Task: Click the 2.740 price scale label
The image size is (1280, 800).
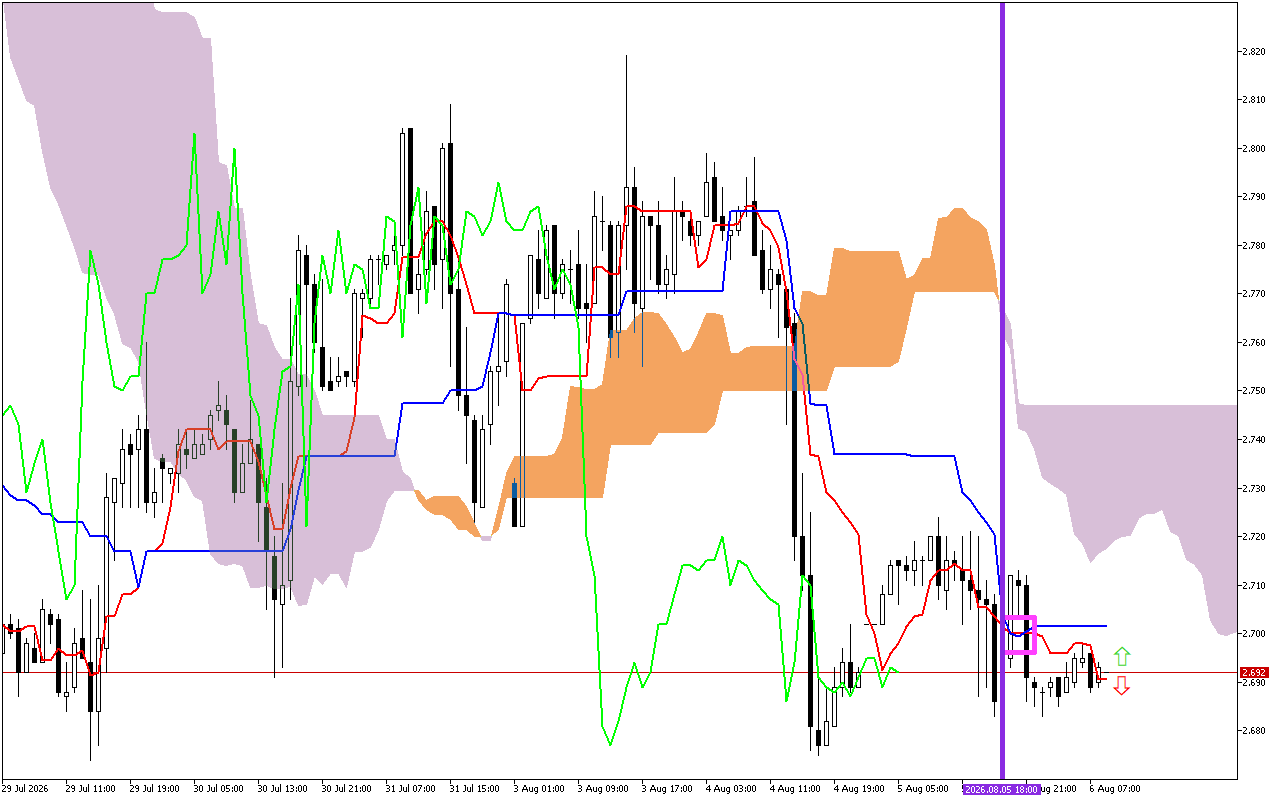Action: (x=1254, y=440)
